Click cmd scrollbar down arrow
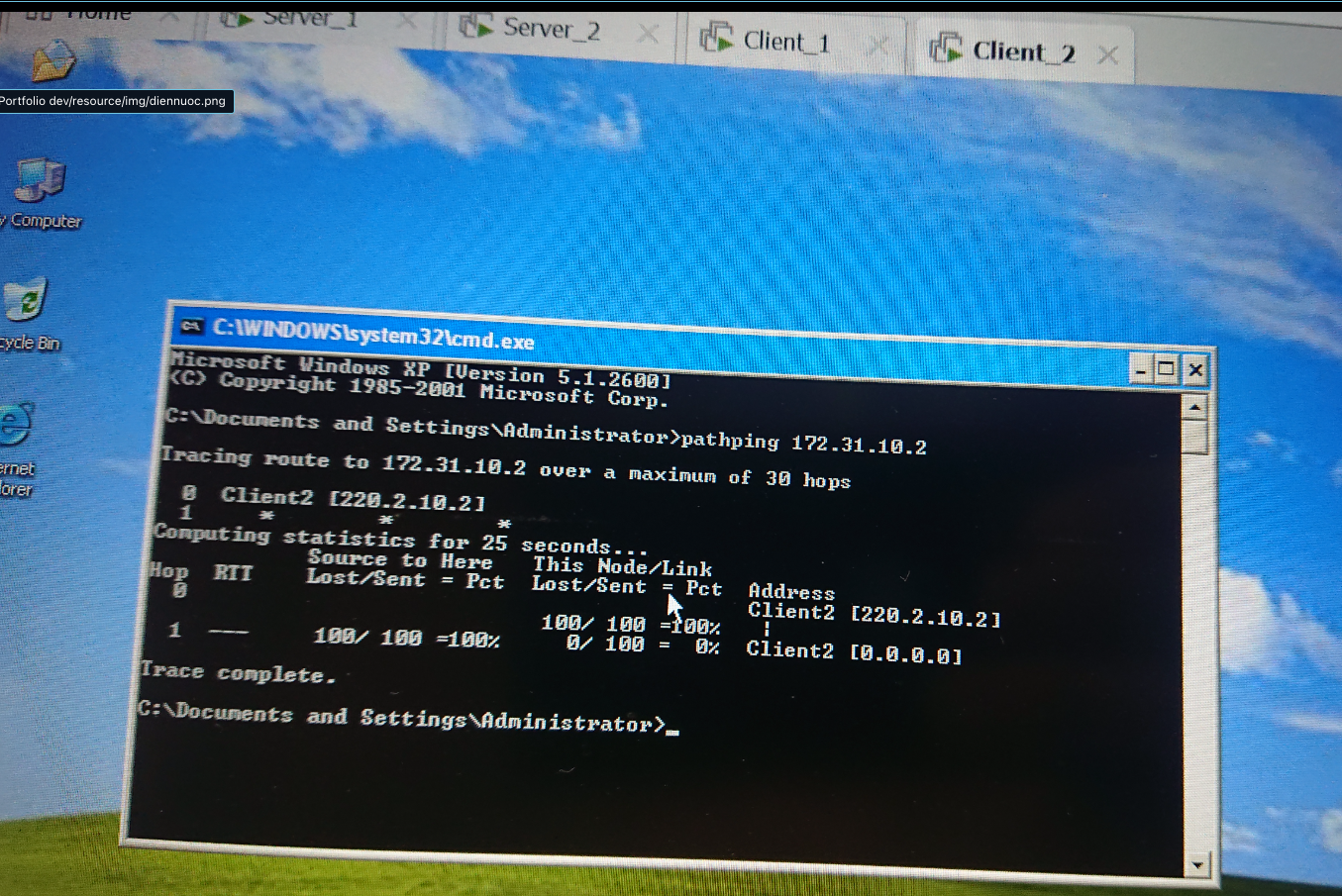Image resolution: width=1342 pixels, height=896 pixels. [1198, 864]
